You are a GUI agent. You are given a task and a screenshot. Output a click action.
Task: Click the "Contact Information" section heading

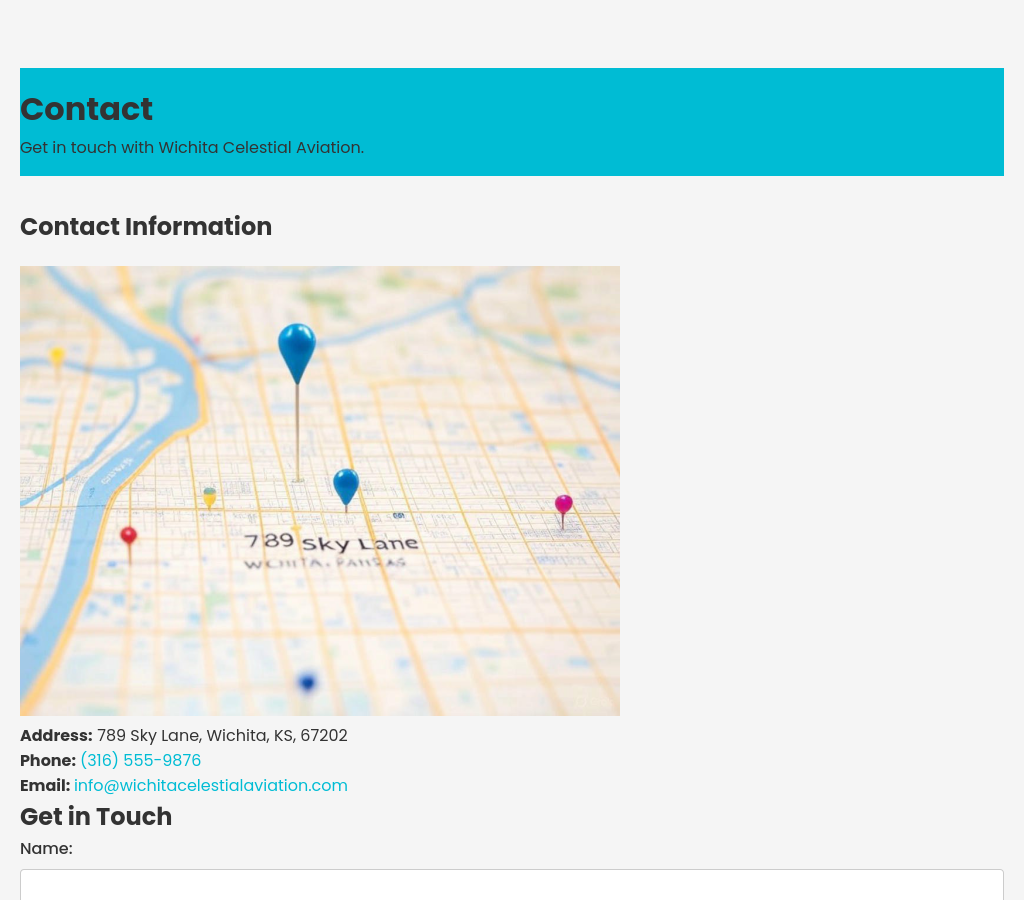click(146, 227)
